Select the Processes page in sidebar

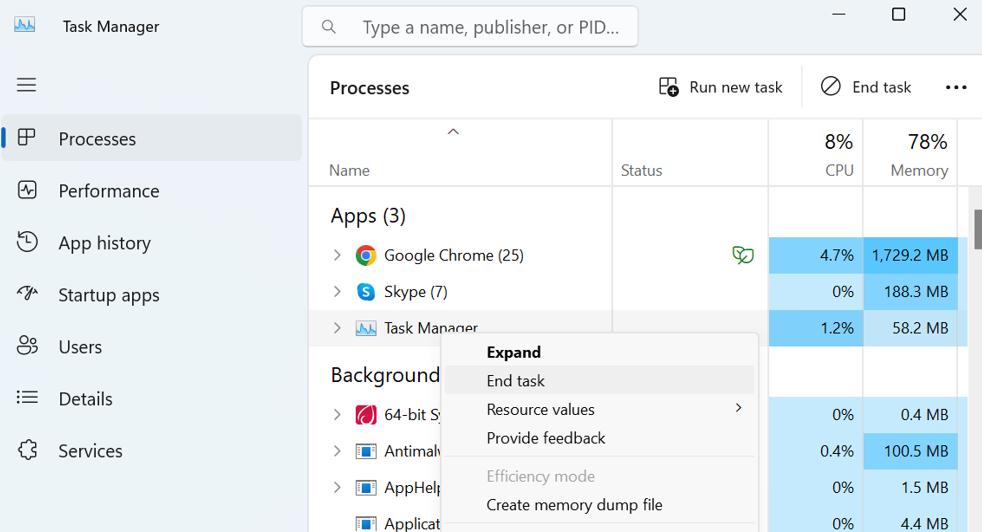(x=152, y=138)
